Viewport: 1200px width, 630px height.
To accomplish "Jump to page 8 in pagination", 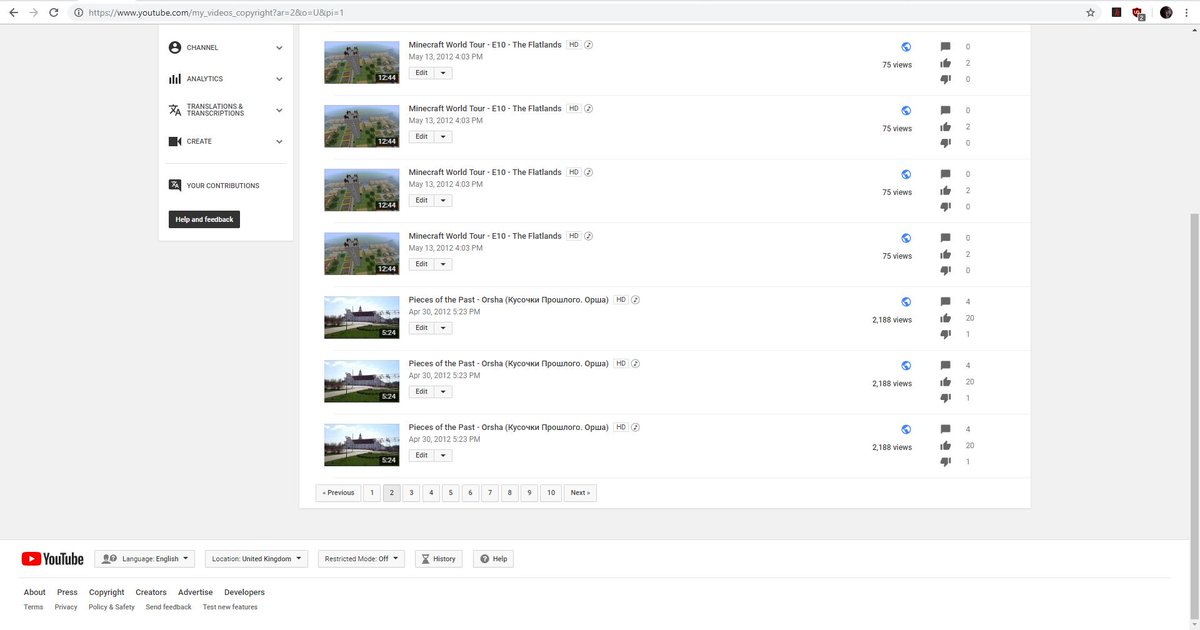I will click(509, 492).
